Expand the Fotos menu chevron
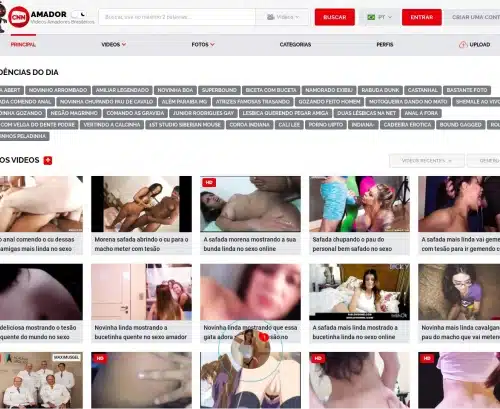 click(212, 44)
